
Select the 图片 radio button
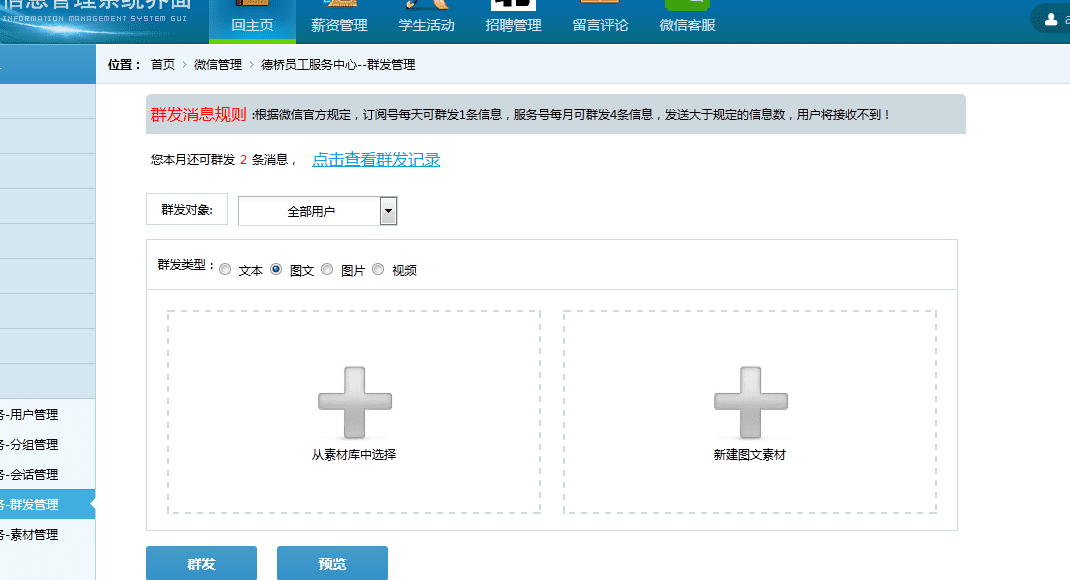tap(327, 270)
